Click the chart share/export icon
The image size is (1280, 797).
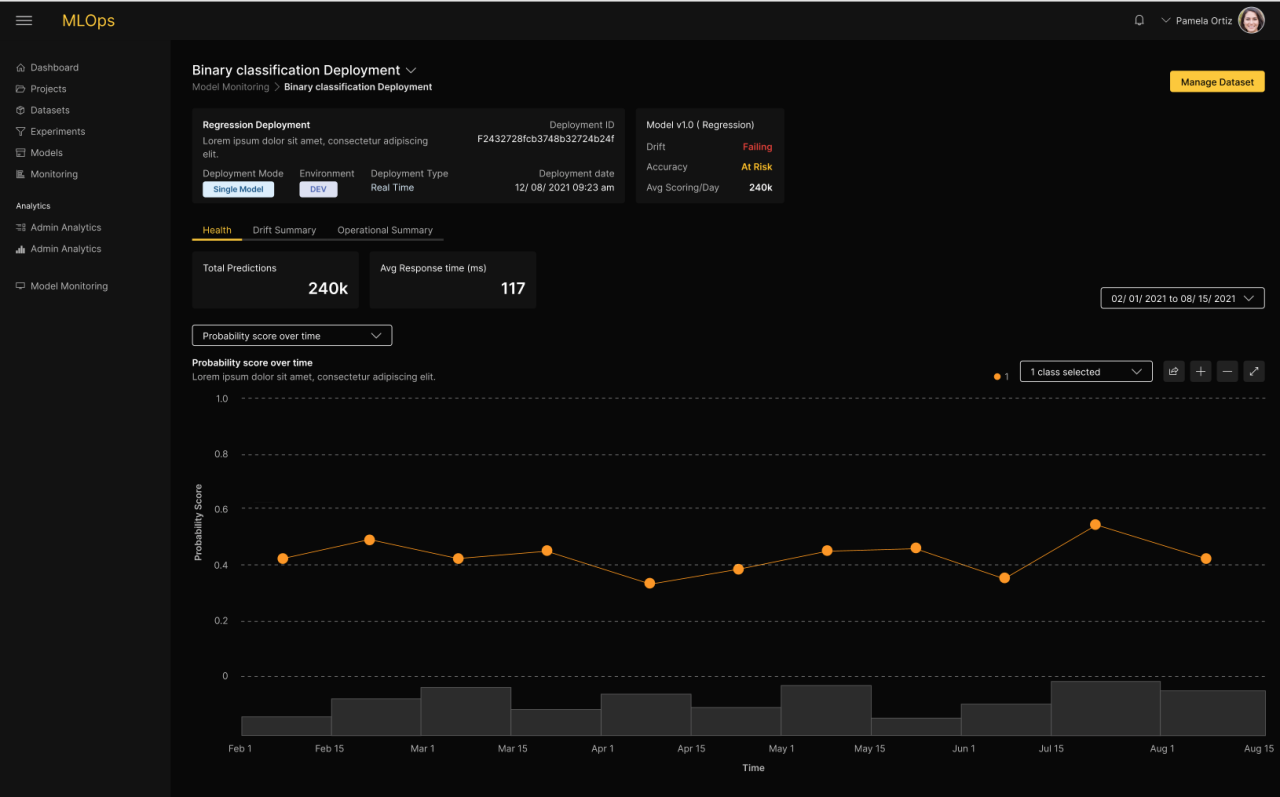point(1174,372)
